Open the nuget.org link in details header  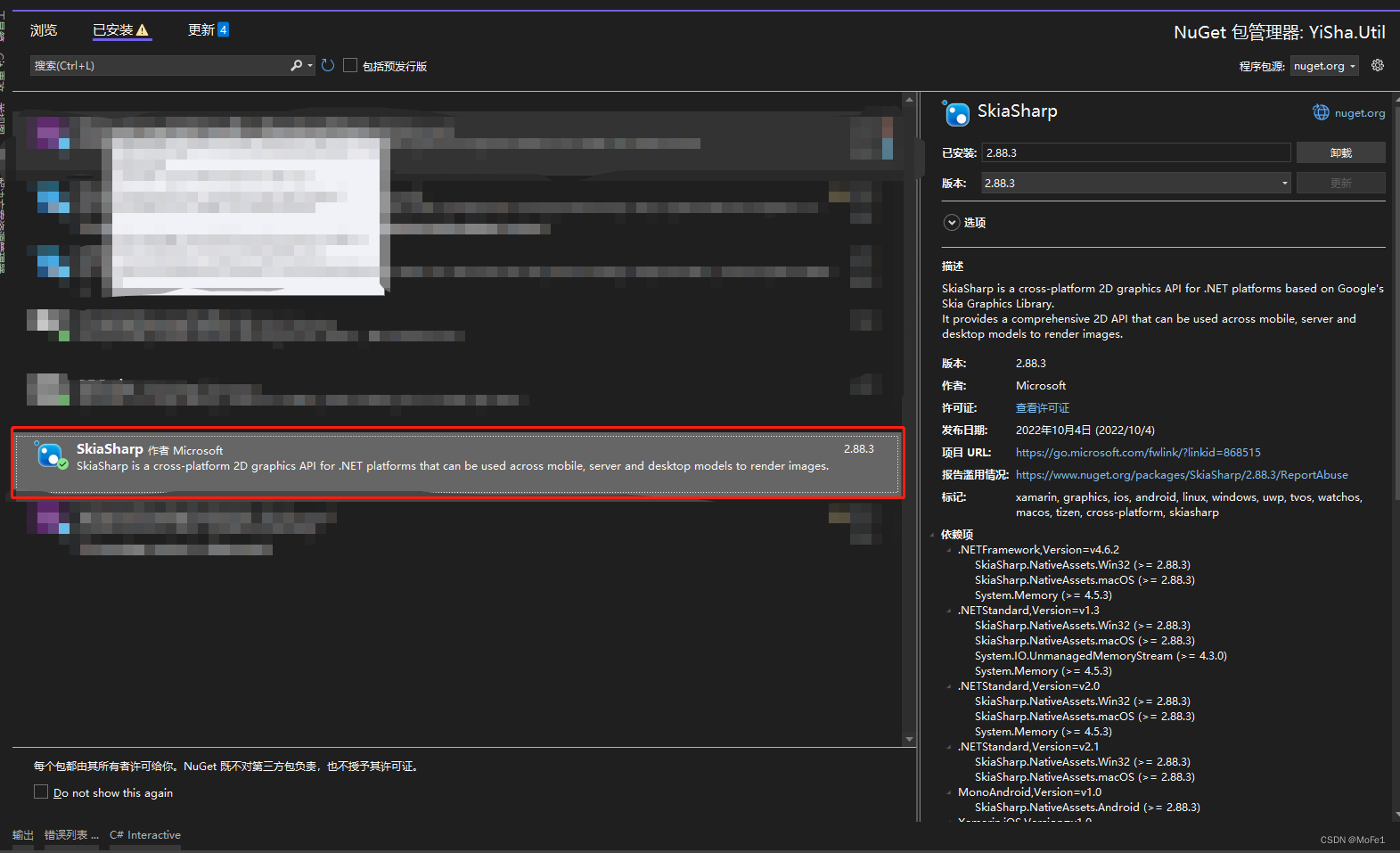[x=1360, y=113]
